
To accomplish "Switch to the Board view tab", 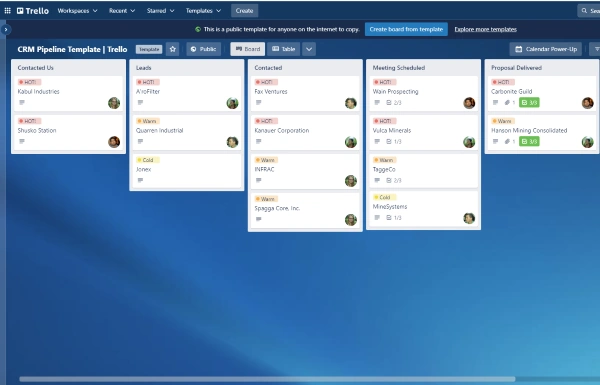I will point(248,49).
